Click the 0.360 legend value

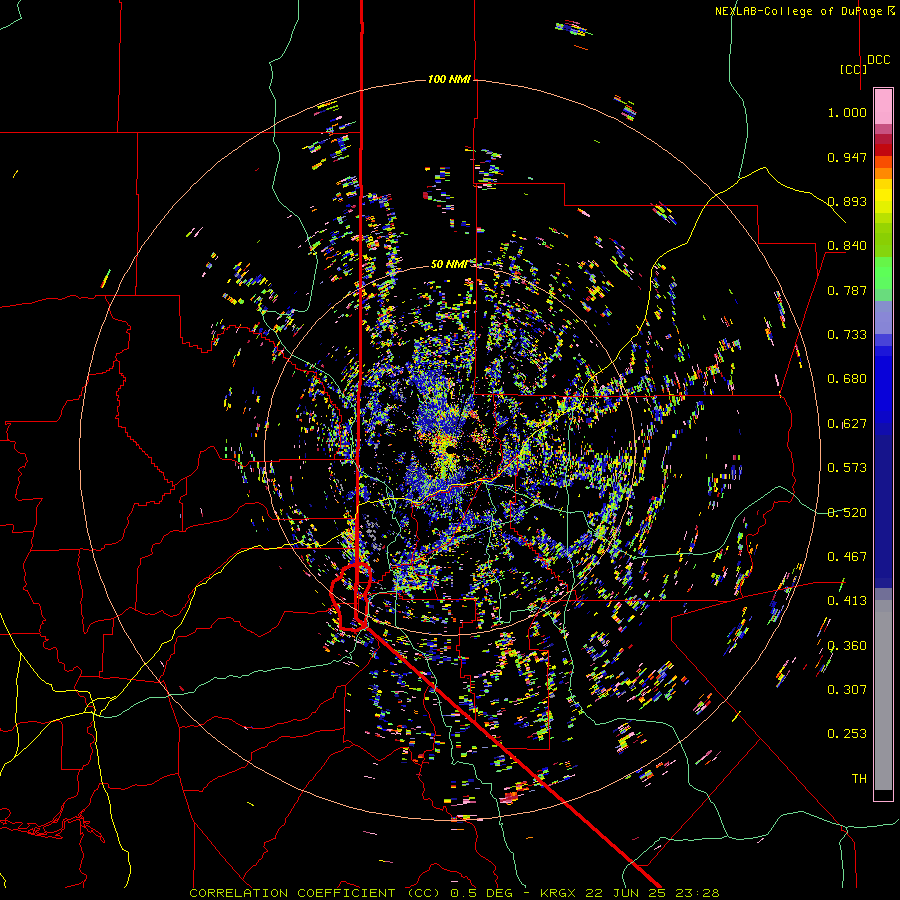pos(847,646)
